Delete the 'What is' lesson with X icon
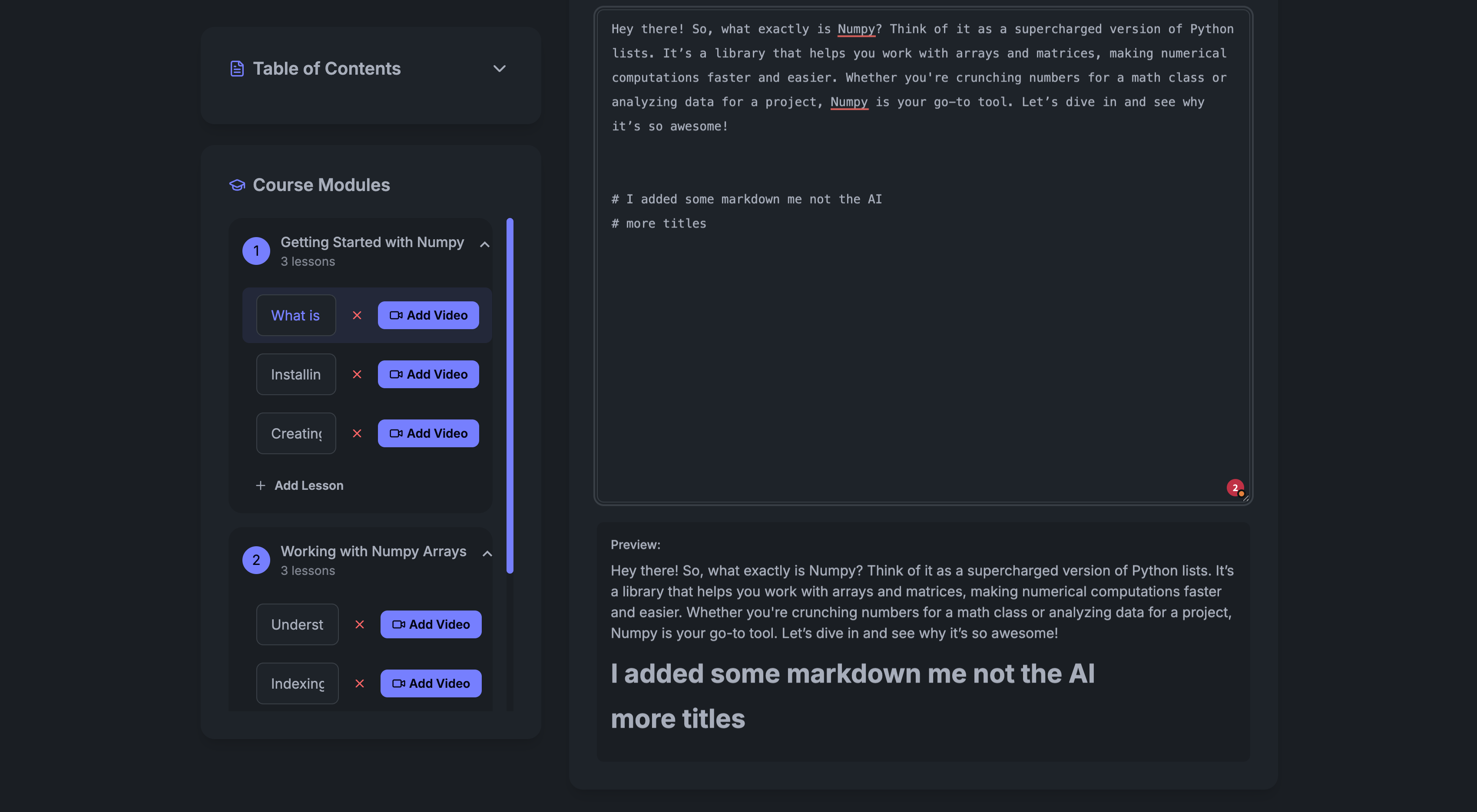 357,315
